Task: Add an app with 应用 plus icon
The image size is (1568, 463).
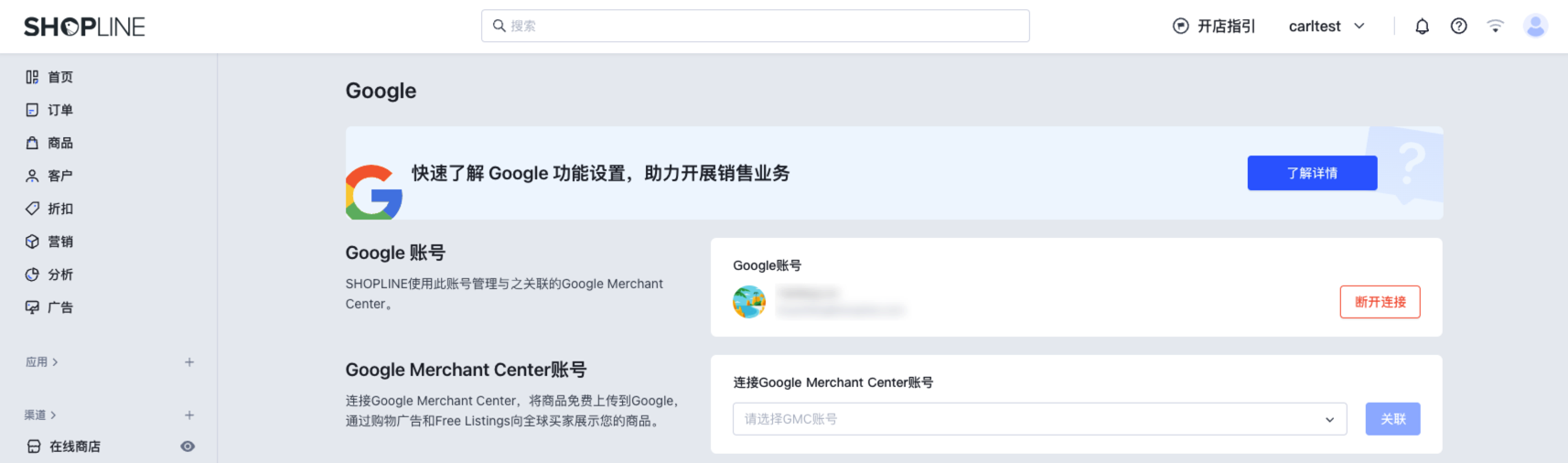Action: click(189, 362)
